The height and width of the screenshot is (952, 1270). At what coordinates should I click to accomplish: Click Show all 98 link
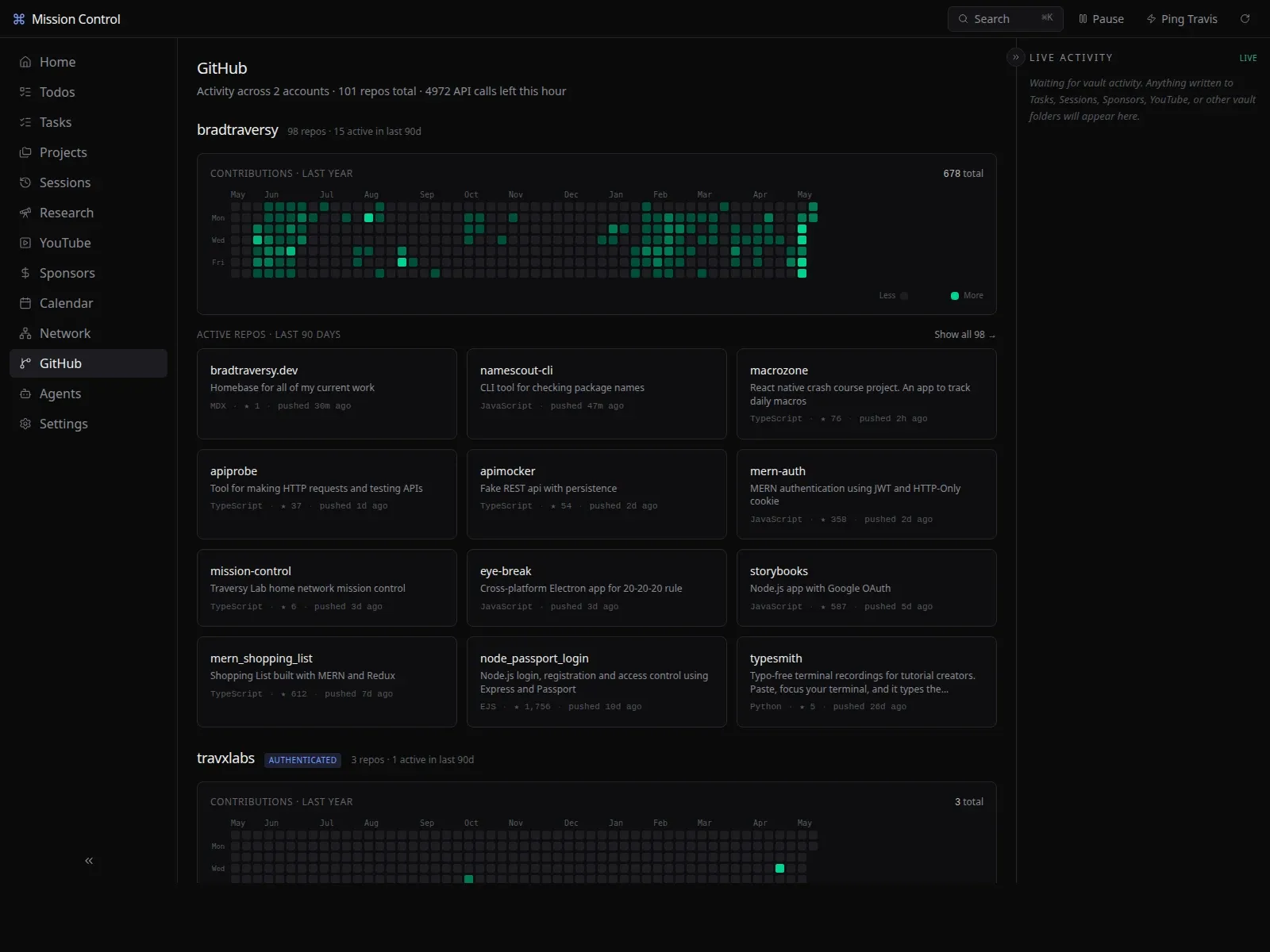pyautogui.click(x=964, y=335)
